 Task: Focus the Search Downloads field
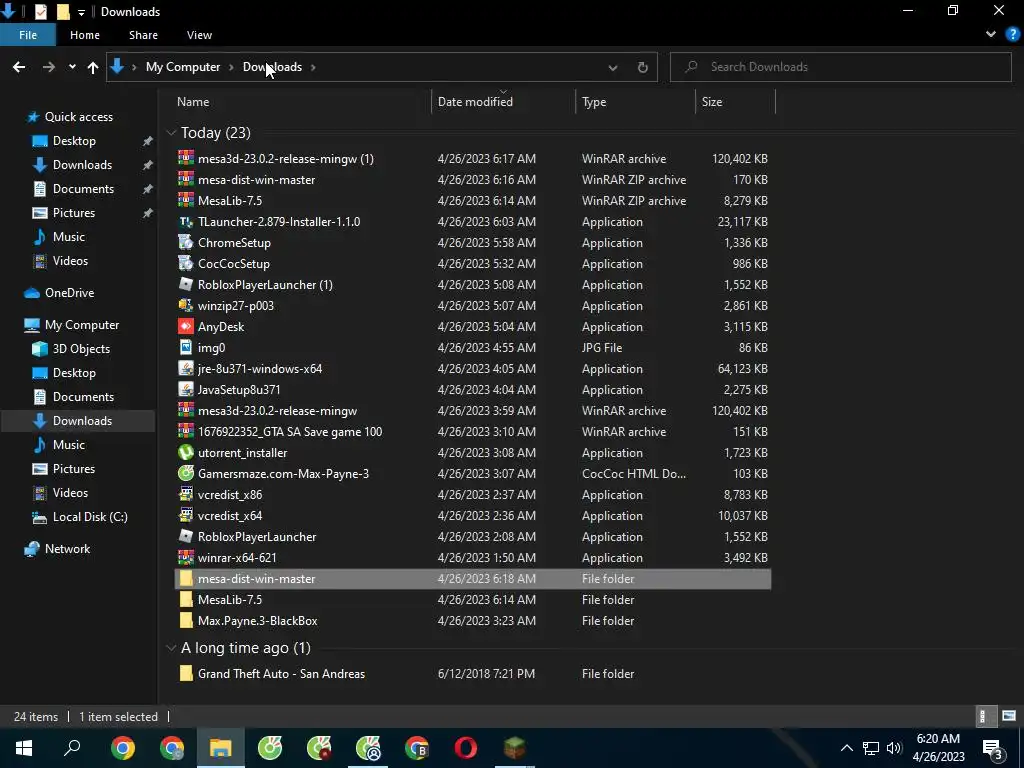pyautogui.click(x=840, y=67)
